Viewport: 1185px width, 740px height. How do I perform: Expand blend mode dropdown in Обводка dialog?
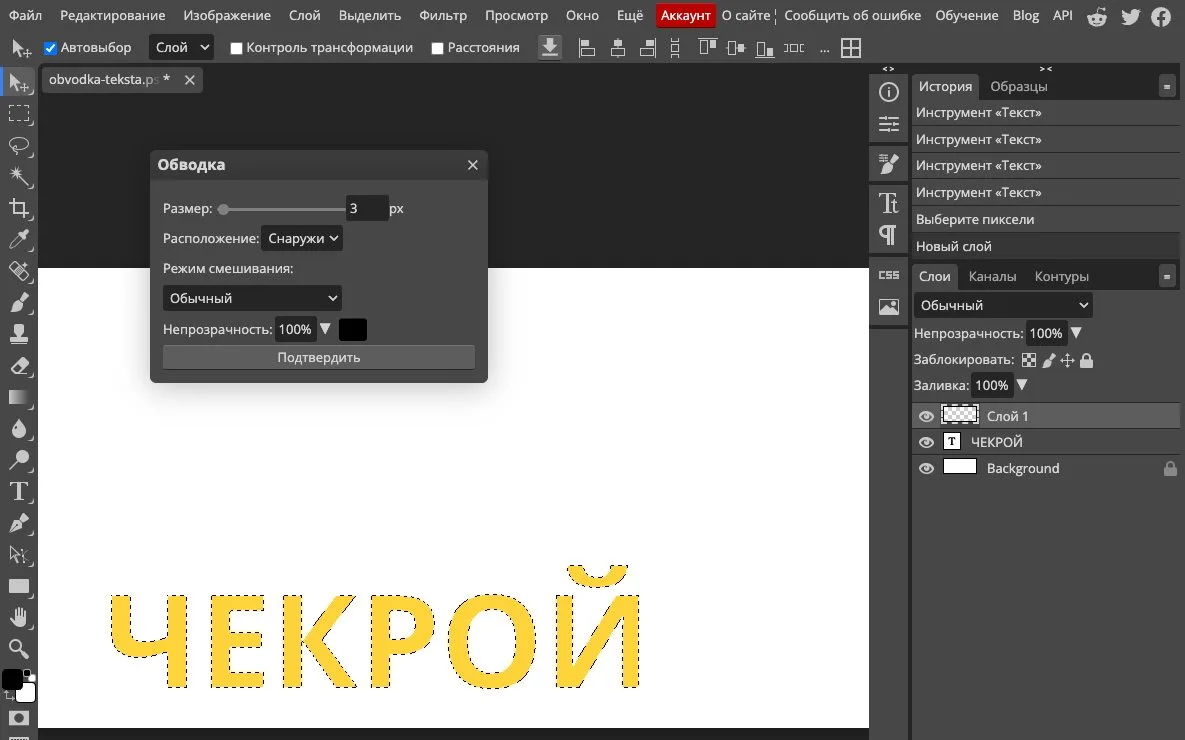tap(252, 298)
